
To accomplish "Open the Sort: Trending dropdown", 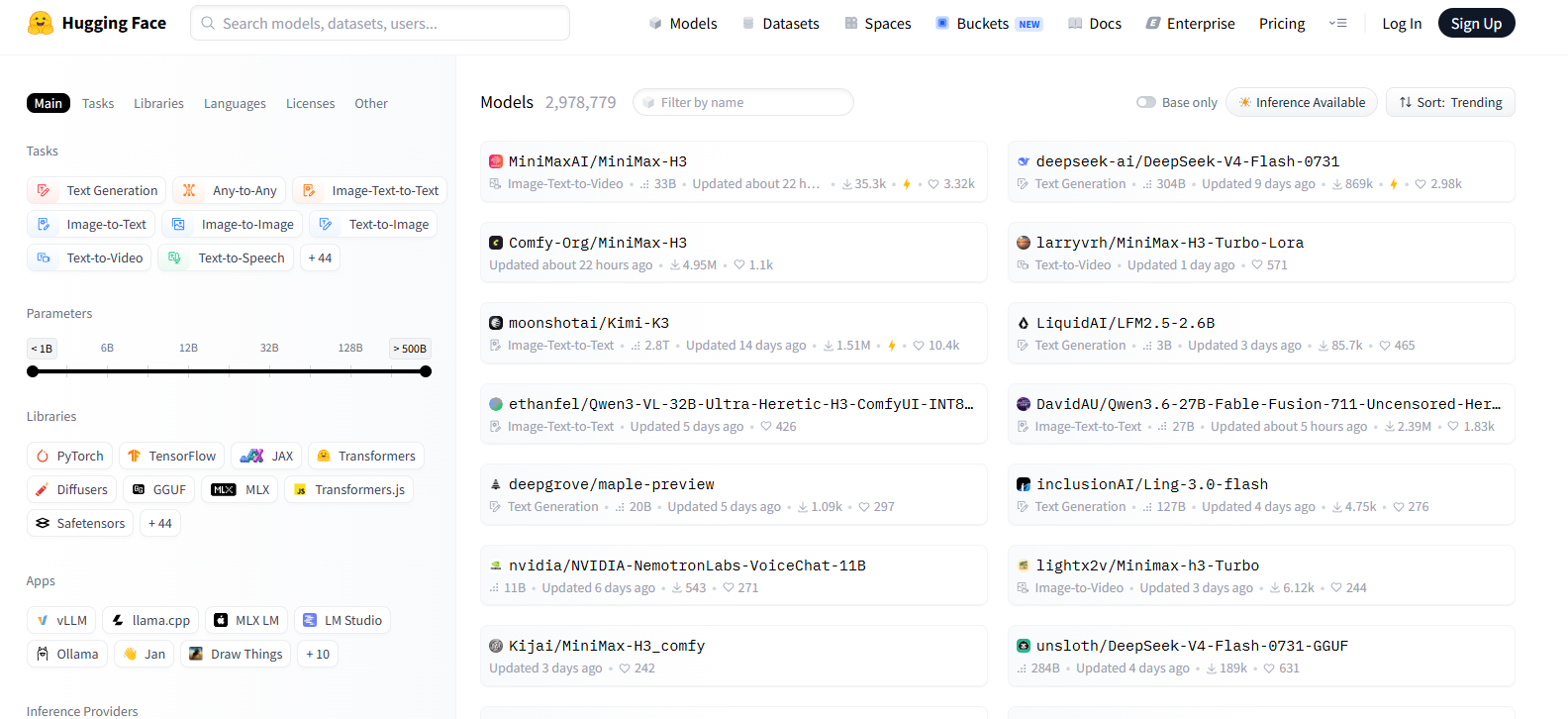I will tap(1450, 103).
